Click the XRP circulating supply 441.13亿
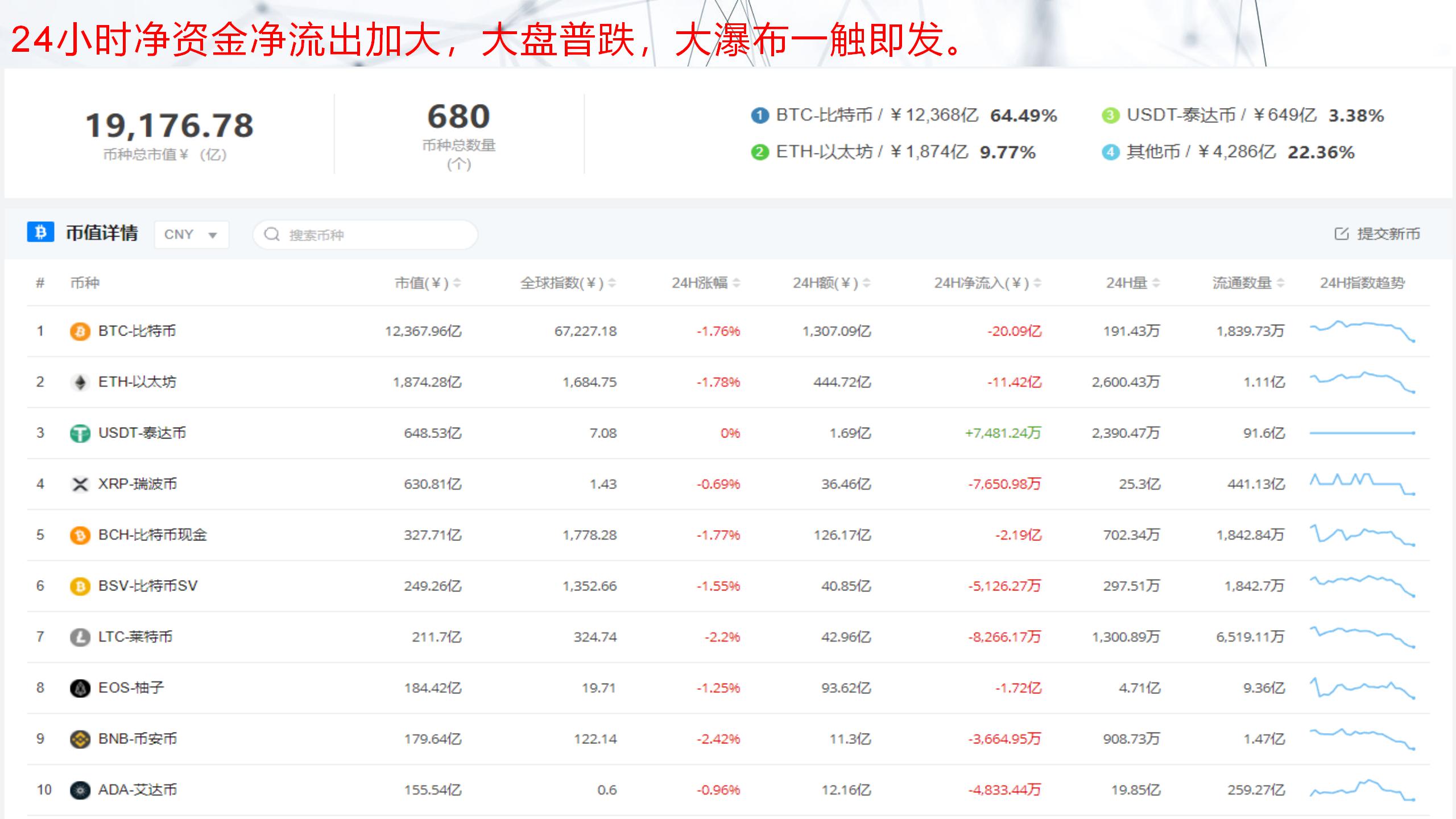 (1256, 484)
